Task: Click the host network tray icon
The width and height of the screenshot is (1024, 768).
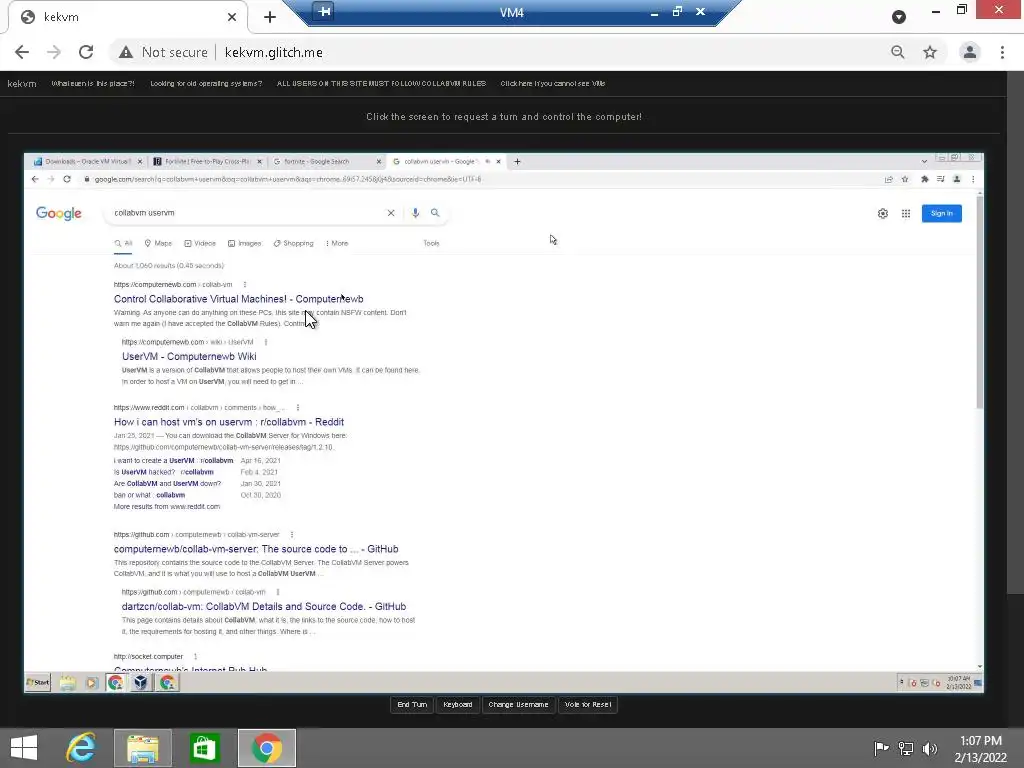Action: (x=906, y=748)
